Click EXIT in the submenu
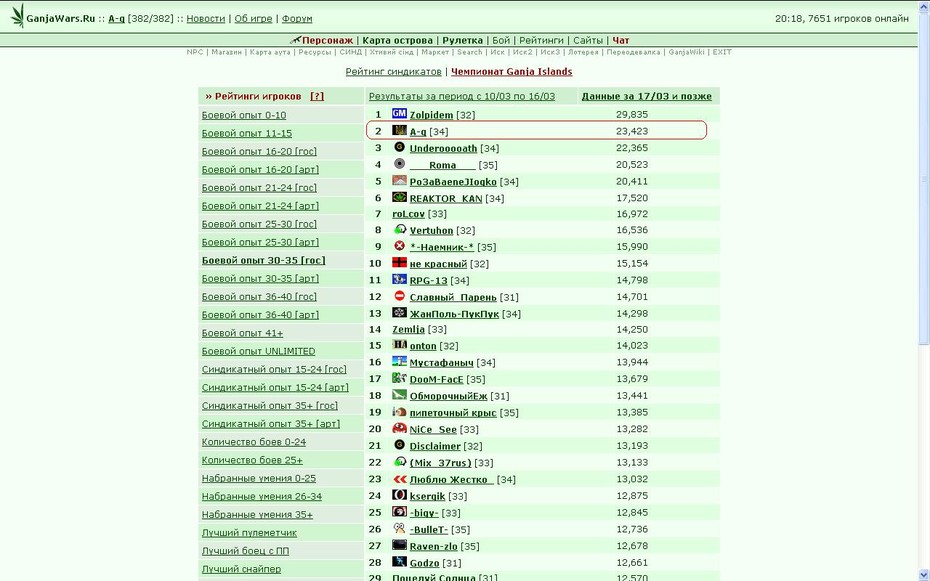Viewport: 930px width, 581px height. pos(722,52)
